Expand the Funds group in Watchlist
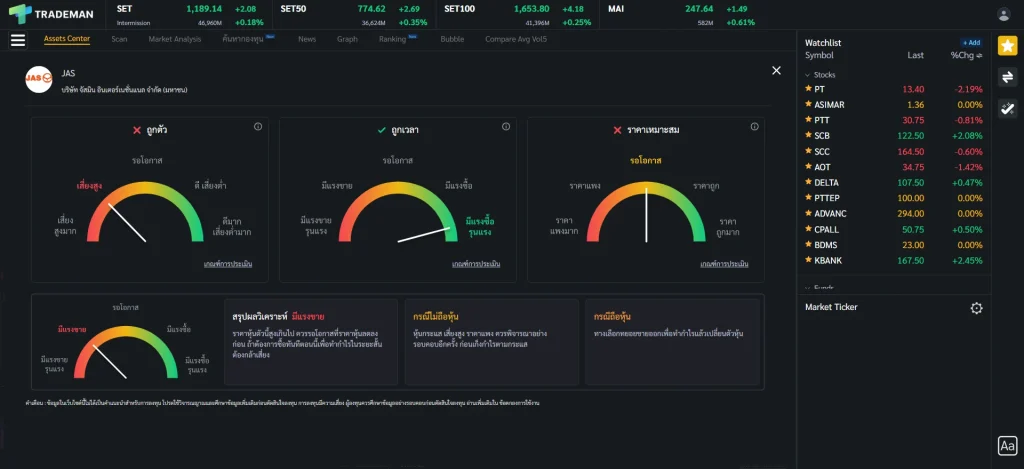The width and height of the screenshot is (1024, 469). pyautogui.click(x=808, y=287)
